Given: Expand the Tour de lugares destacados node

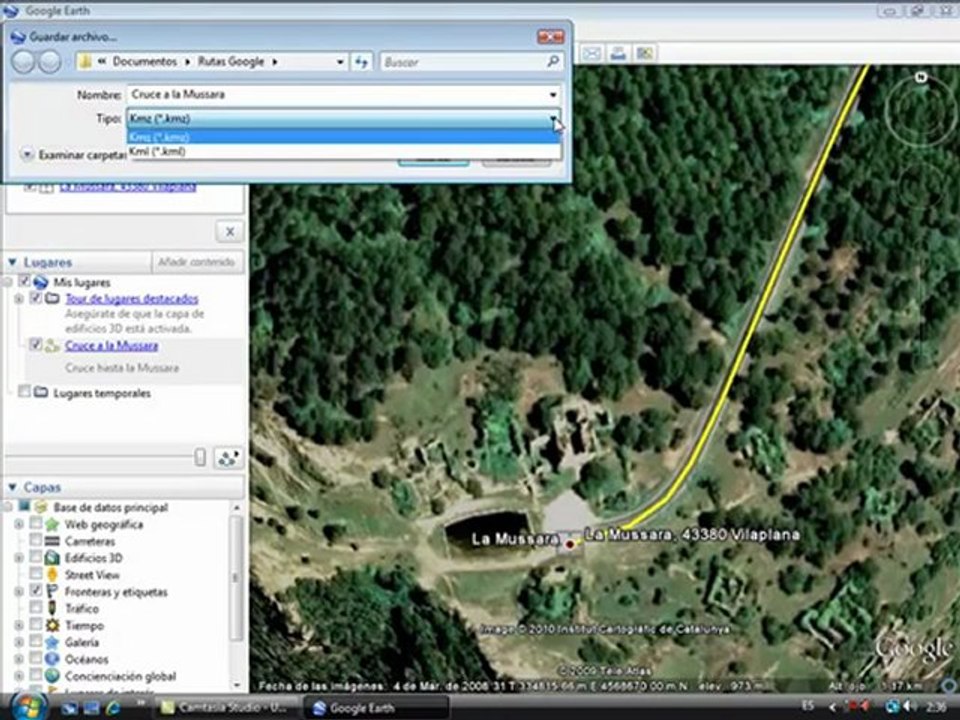Looking at the screenshot, I should (19, 299).
